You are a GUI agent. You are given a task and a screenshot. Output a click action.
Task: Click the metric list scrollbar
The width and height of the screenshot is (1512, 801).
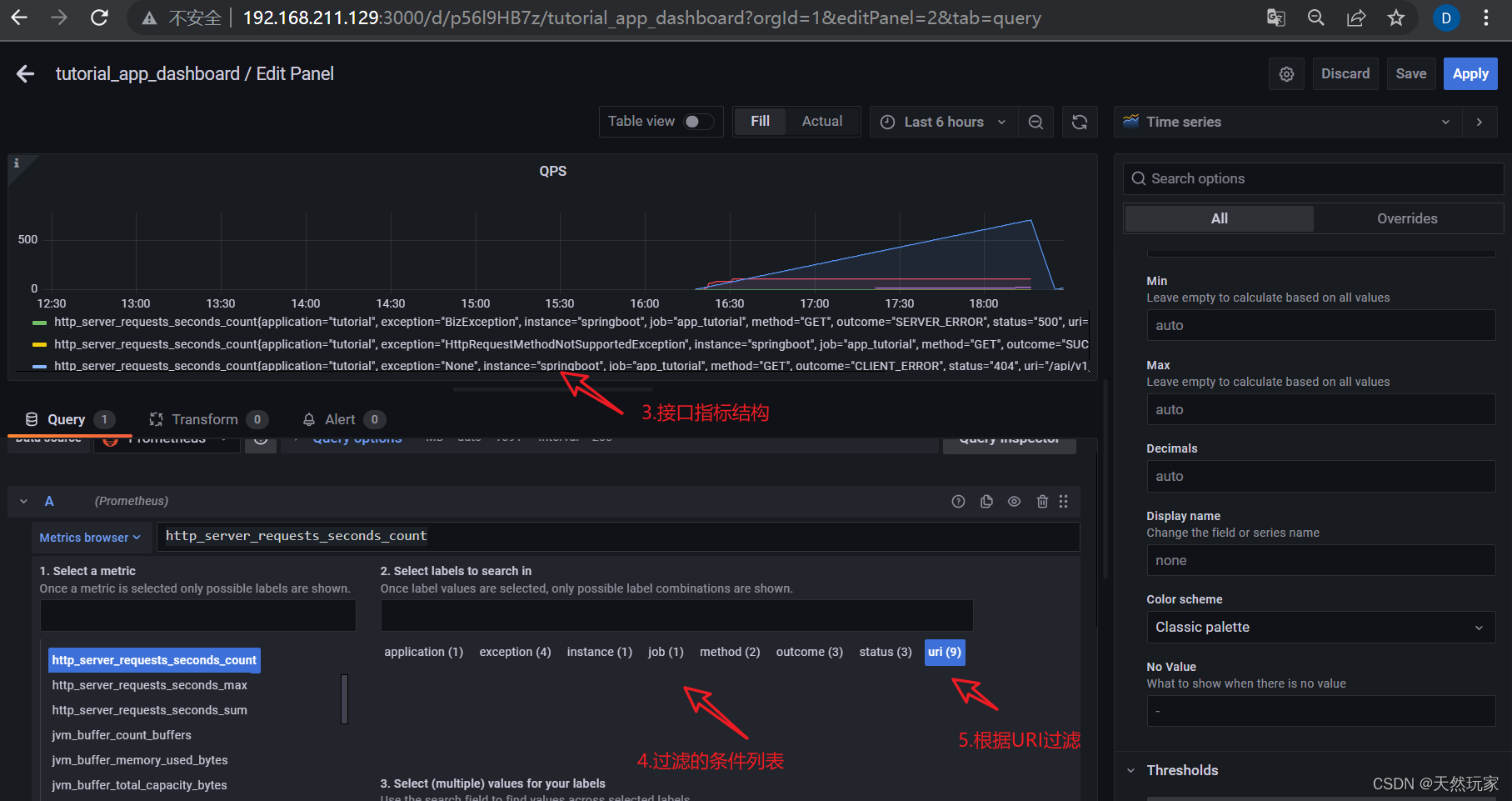coord(344,698)
